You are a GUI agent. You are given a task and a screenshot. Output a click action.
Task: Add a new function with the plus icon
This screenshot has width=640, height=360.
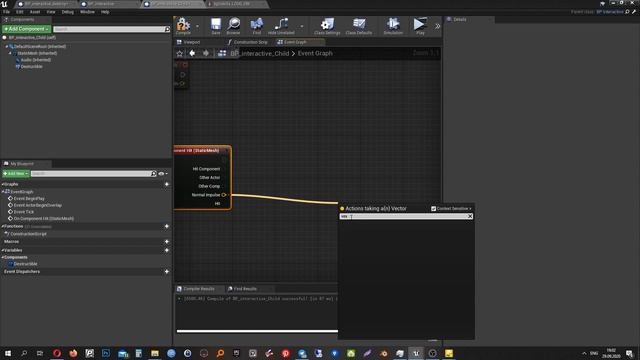coord(167,226)
